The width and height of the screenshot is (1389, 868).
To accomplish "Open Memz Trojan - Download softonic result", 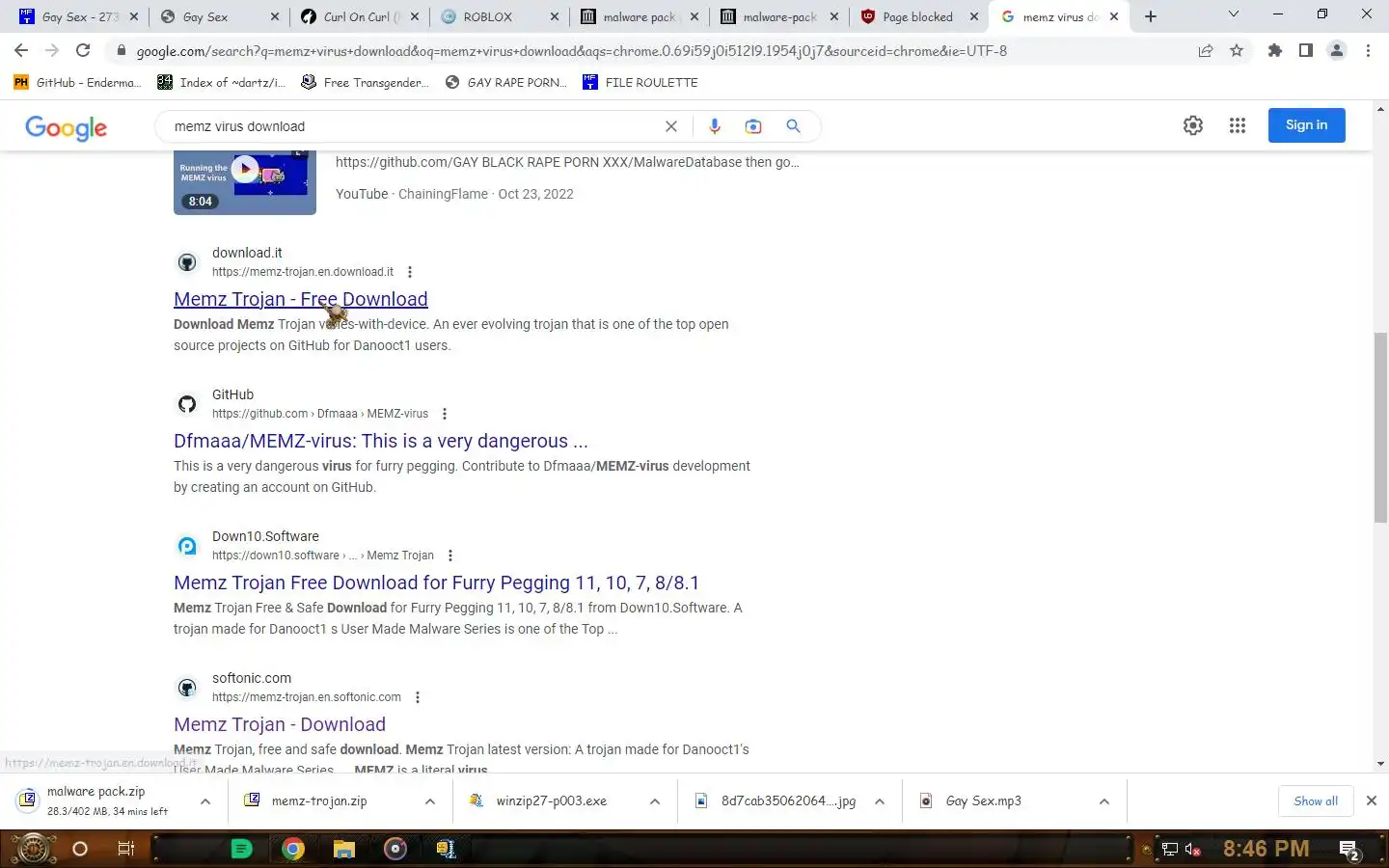I will (x=279, y=724).
